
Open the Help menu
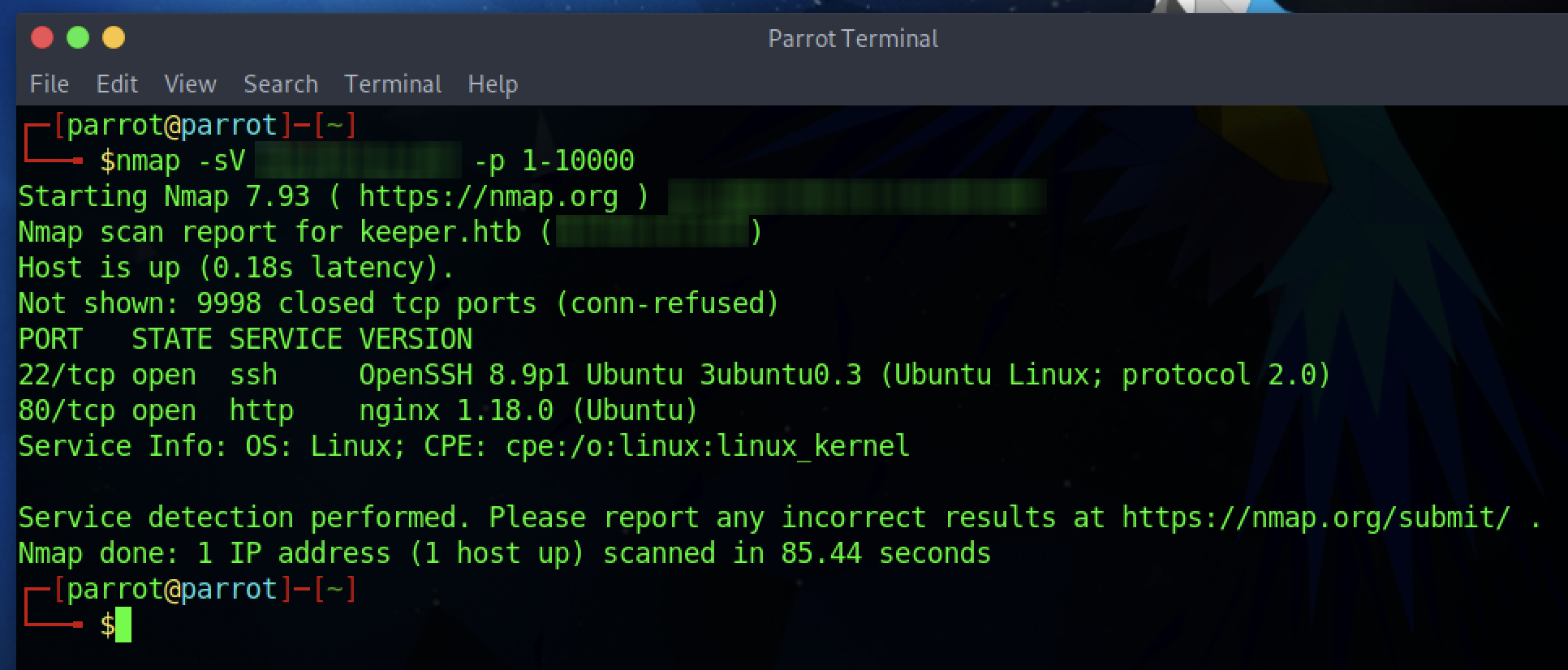(x=493, y=84)
